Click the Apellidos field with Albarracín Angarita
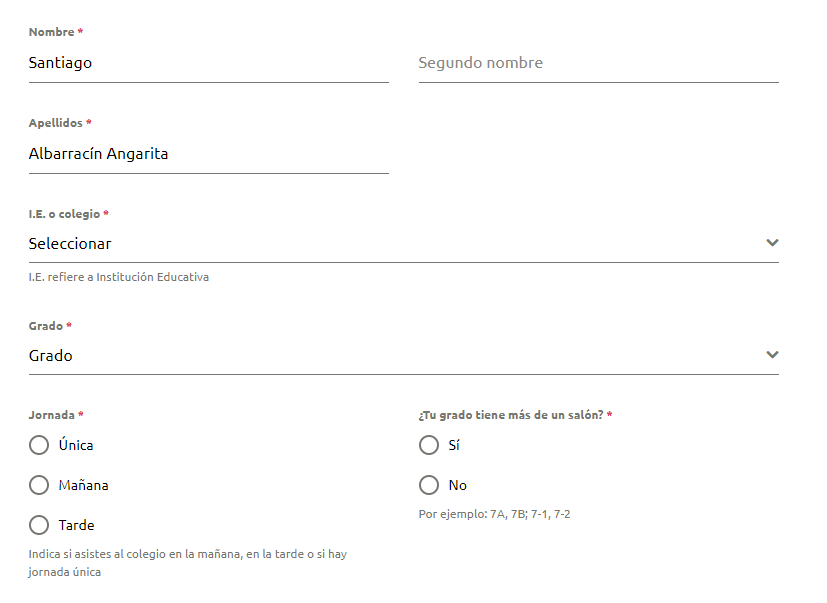Image resolution: width=827 pixels, height=603 pixels. (208, 154)
